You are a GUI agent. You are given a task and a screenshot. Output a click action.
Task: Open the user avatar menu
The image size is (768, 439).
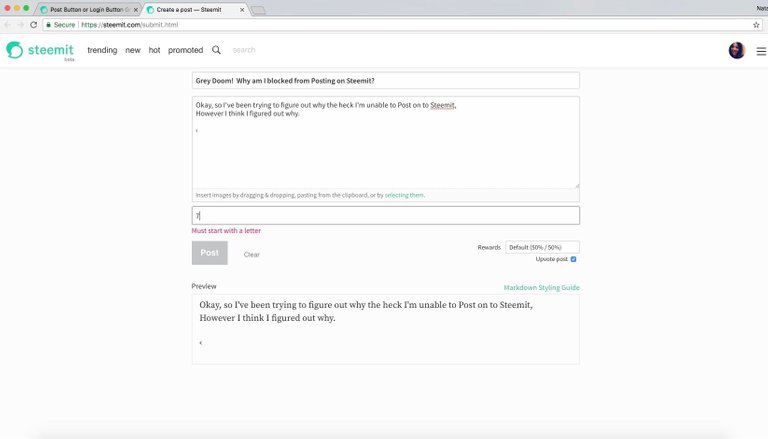coord(737,50)
